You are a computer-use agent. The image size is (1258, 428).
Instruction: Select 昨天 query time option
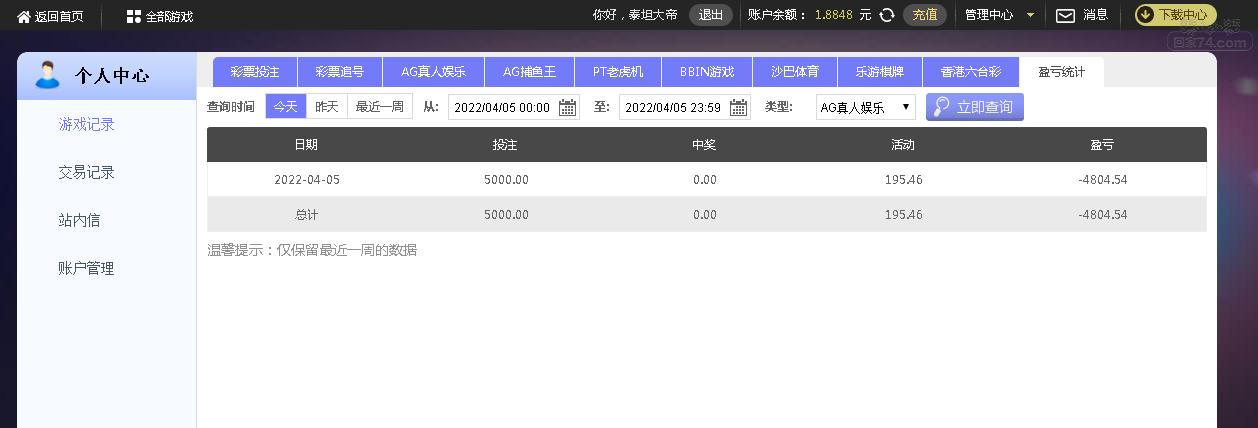(327, 106)
